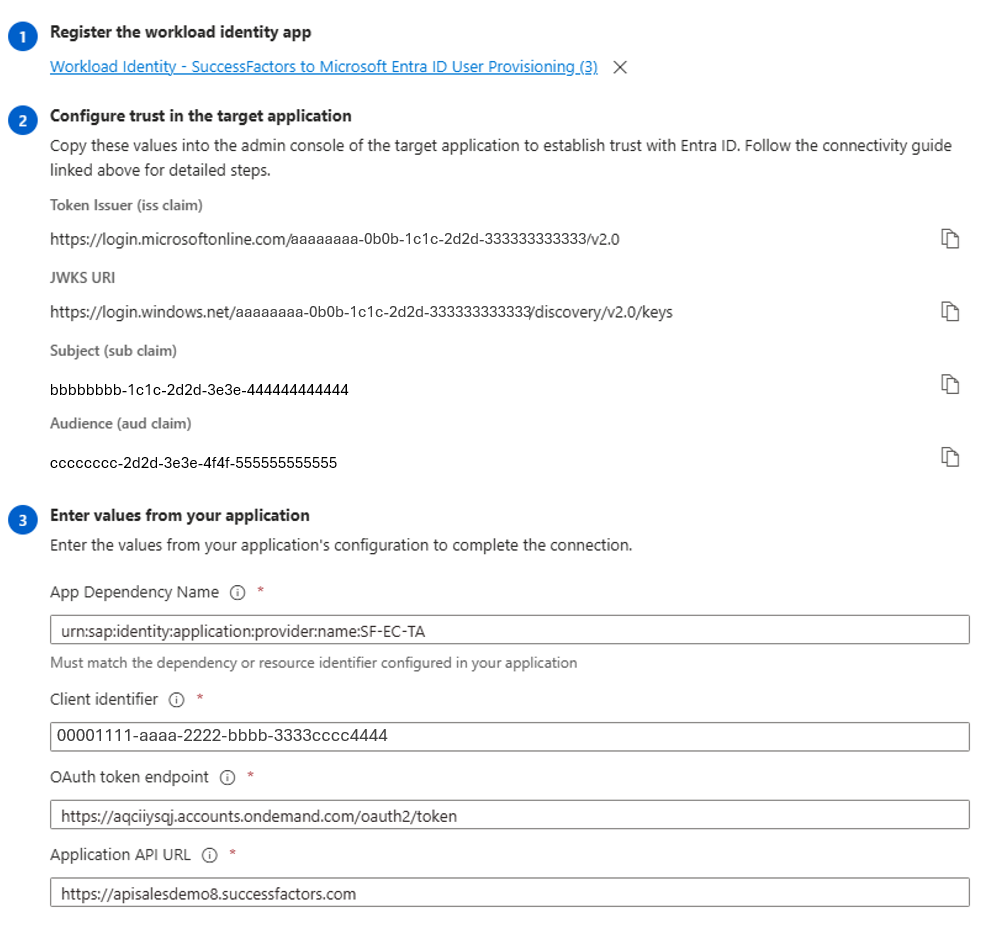The height and width of the screenshot is (933, 997).
Task: Click the JWKS URI URL text
Action: pyautogui.click(x=361, y=312)
